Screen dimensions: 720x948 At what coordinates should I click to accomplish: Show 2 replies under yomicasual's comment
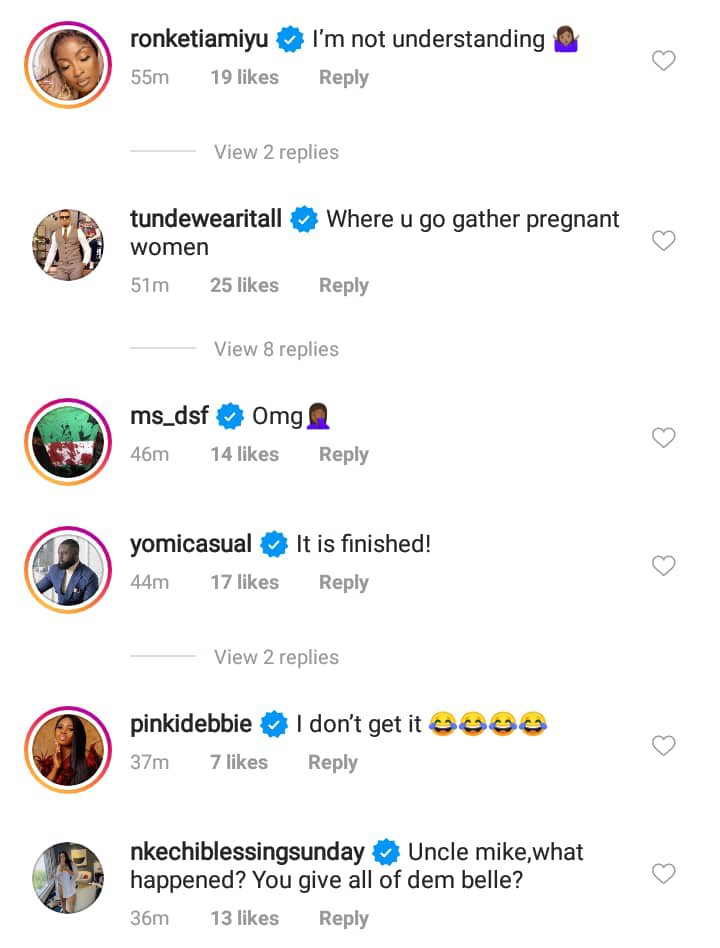(x=276, y=657)
